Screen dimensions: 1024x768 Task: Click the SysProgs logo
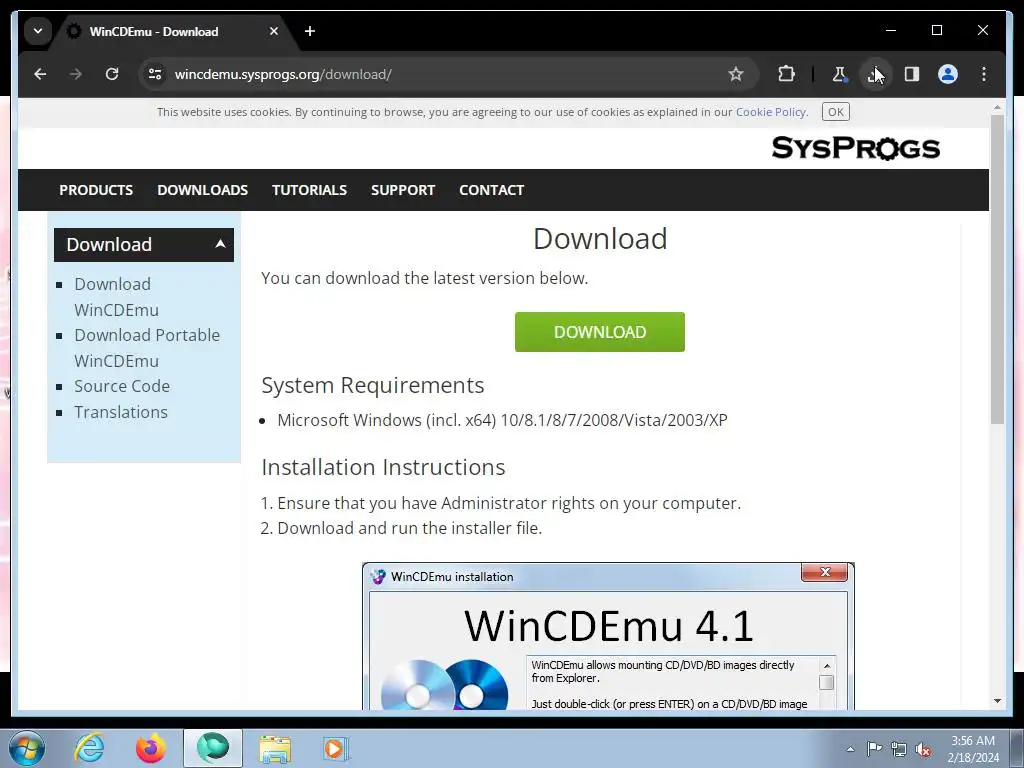(856, 148)
